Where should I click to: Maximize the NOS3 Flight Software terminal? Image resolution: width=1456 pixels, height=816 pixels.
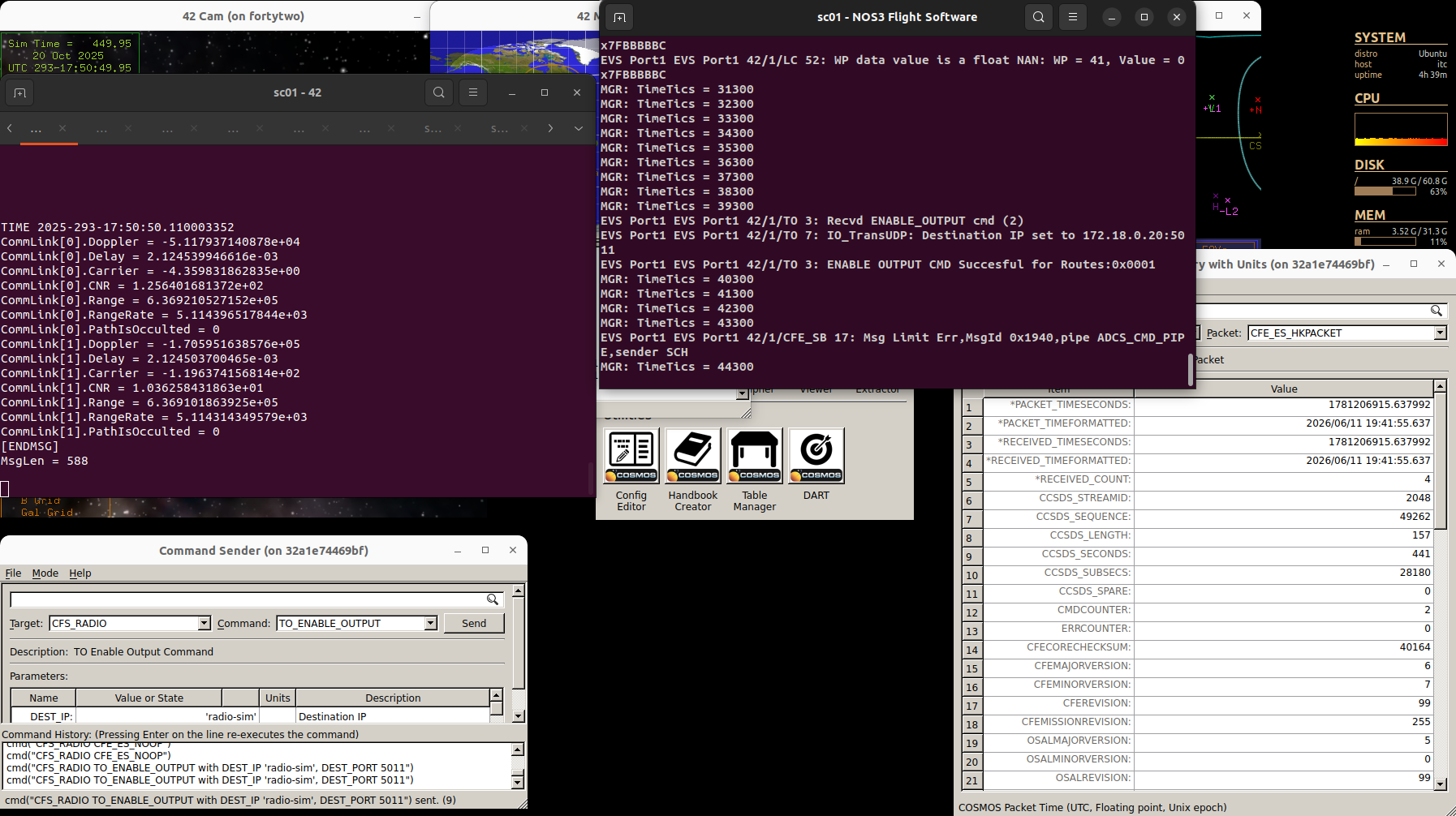point(1144,17)
